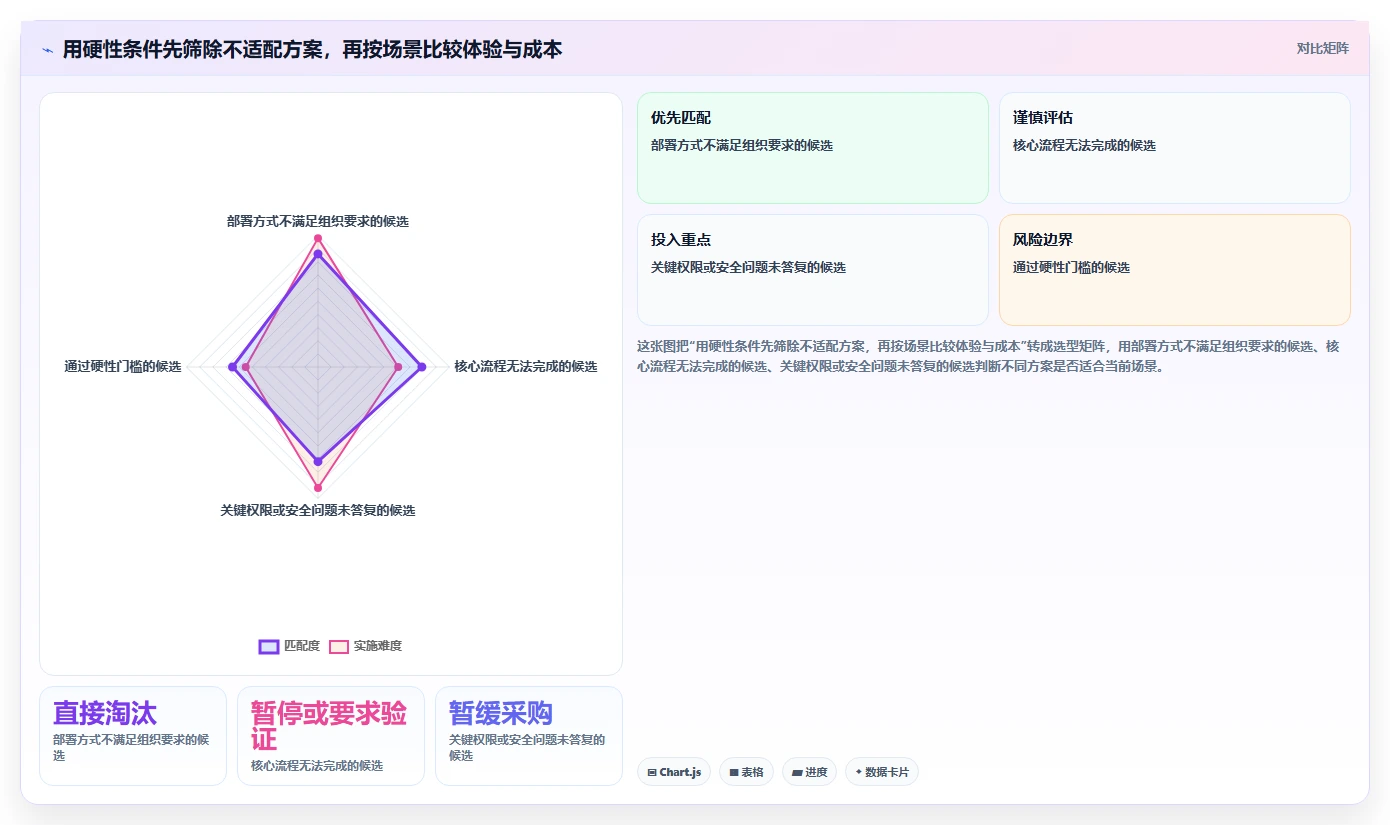Toggle the 匹配度 legend swatch
The image size is (1390, 825).
269,646
